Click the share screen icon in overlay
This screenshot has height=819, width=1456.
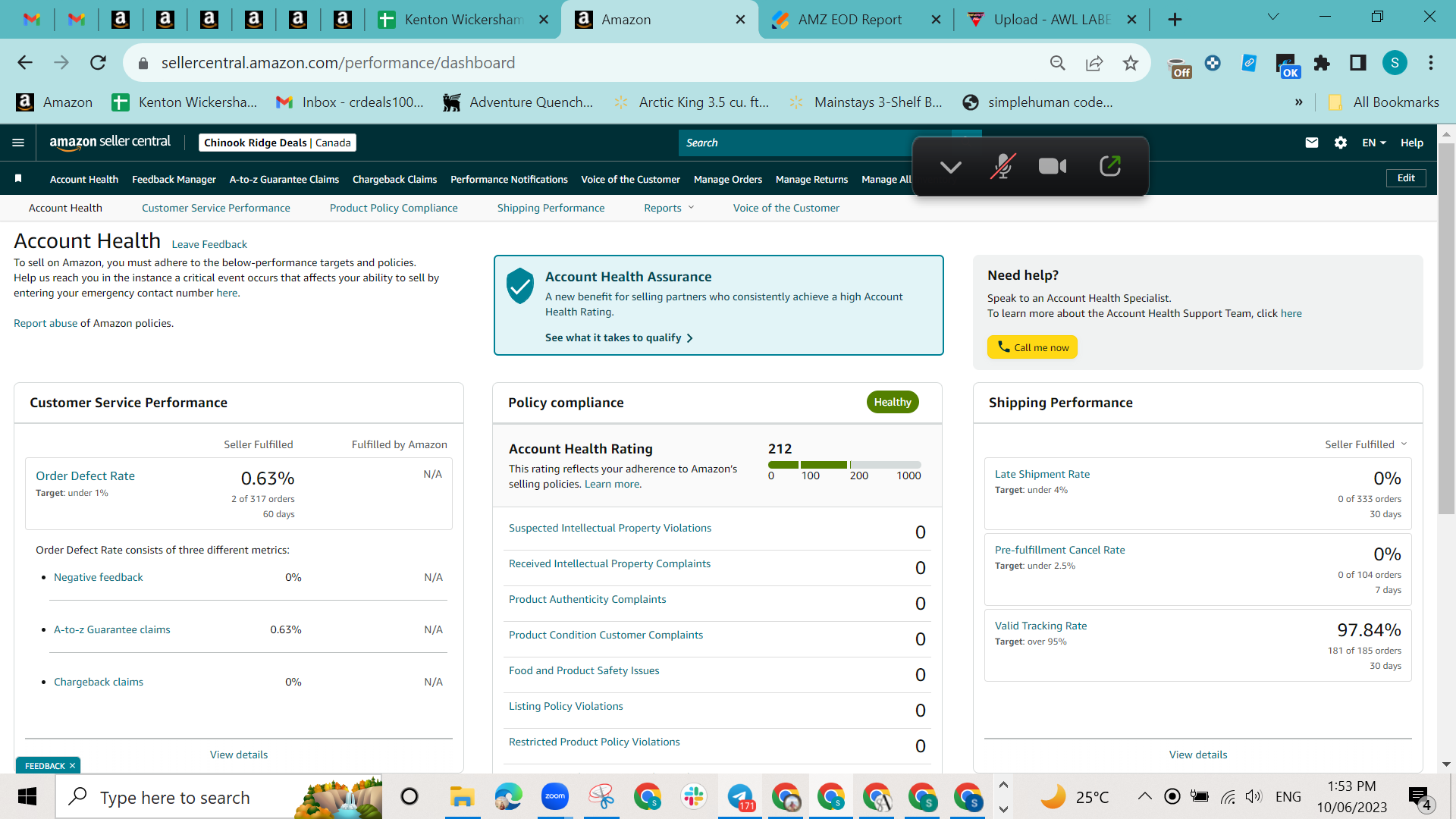(x=1109, y=166)
